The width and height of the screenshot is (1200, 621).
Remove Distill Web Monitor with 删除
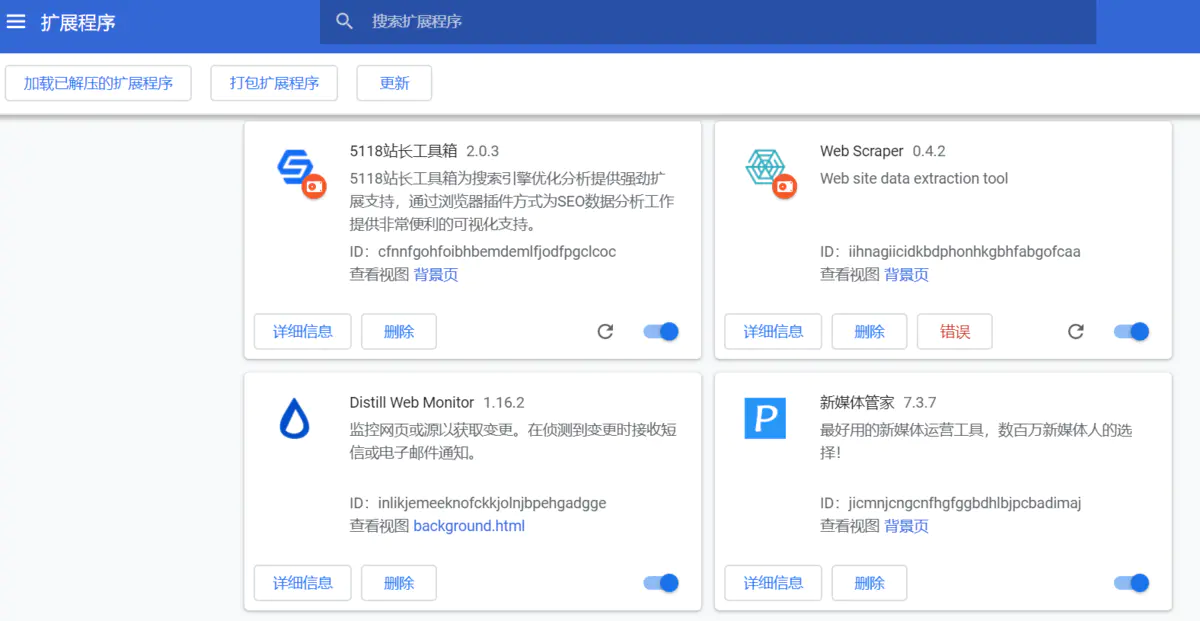point(399,583)
